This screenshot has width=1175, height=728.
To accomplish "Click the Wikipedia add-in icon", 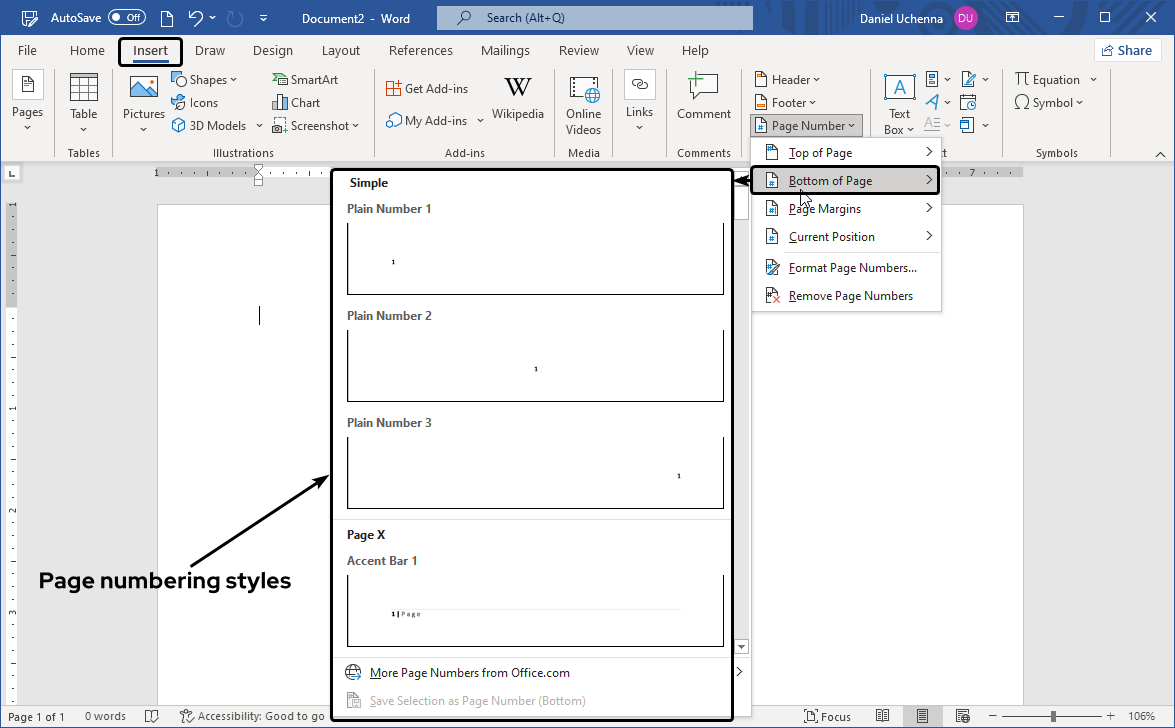I will 517,99.
